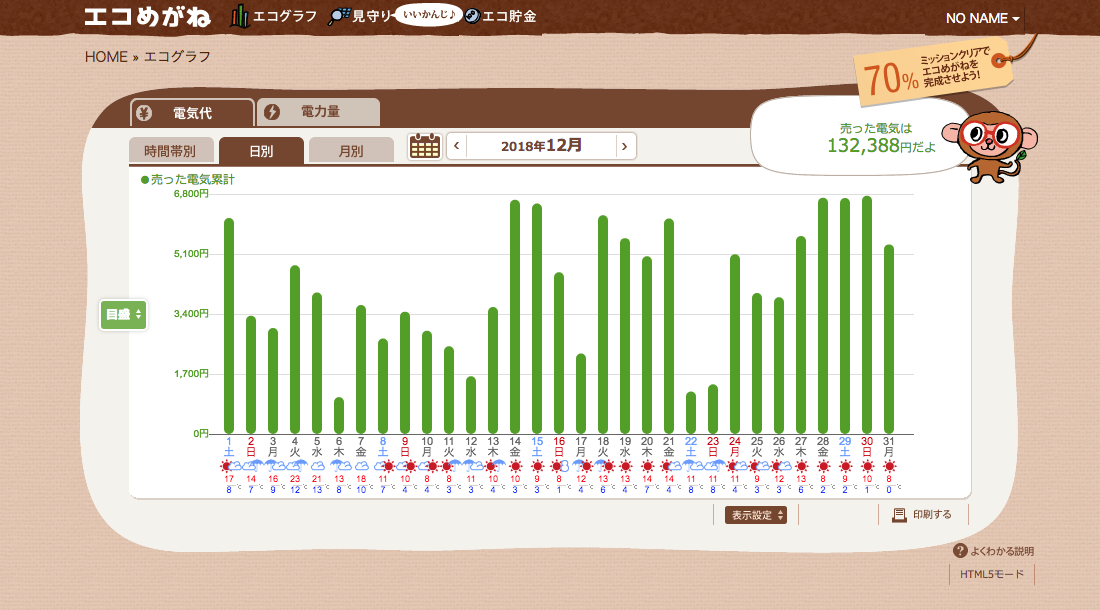Switch to the 電力量 tab
The width and height of the screenshot is (1100, 610).
coord(319,111)
